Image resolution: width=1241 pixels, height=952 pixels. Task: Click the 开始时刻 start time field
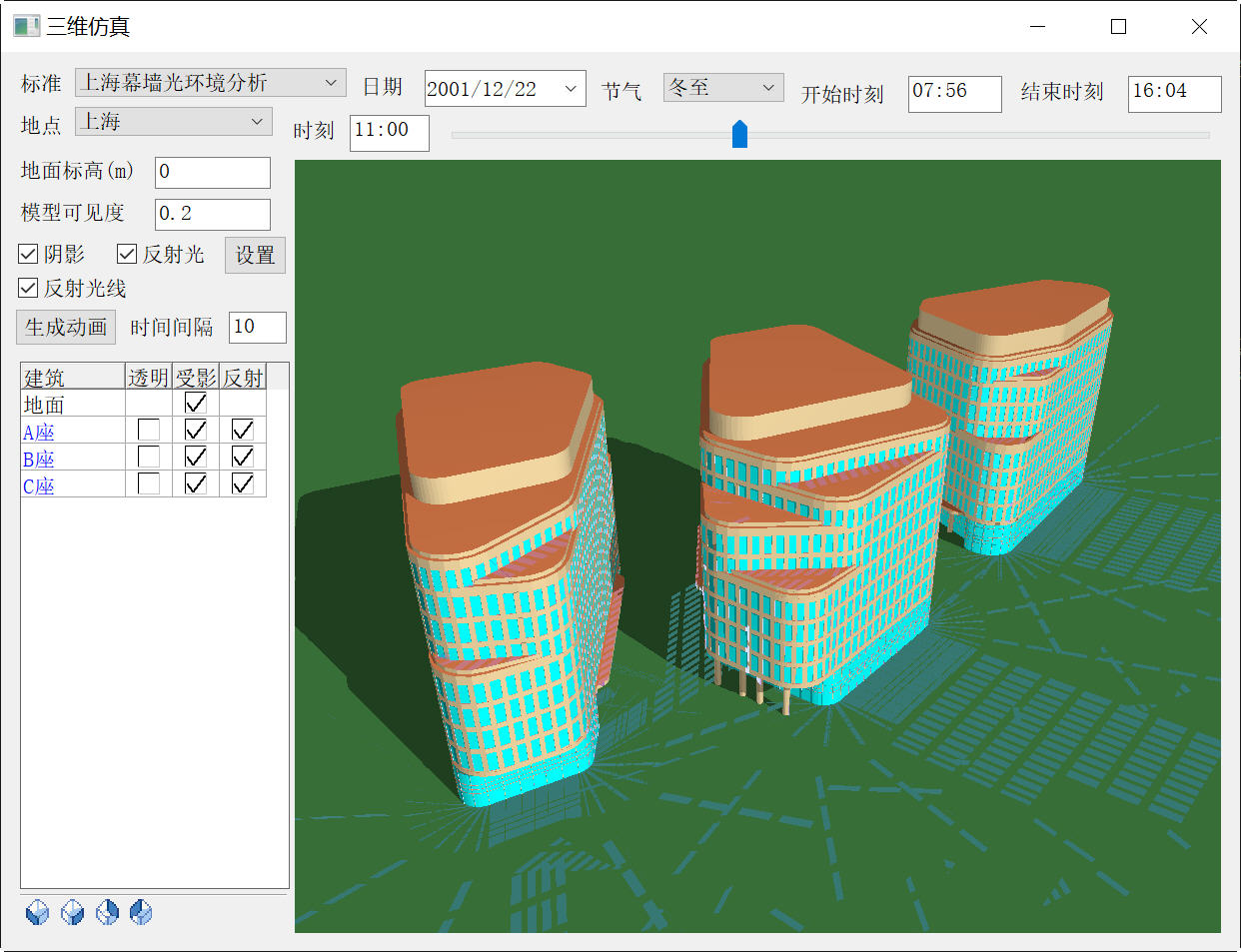coord(954,94)
